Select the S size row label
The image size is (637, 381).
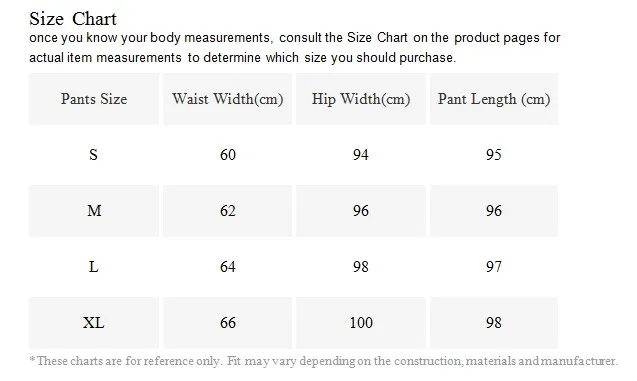click(x=93, y=155)
